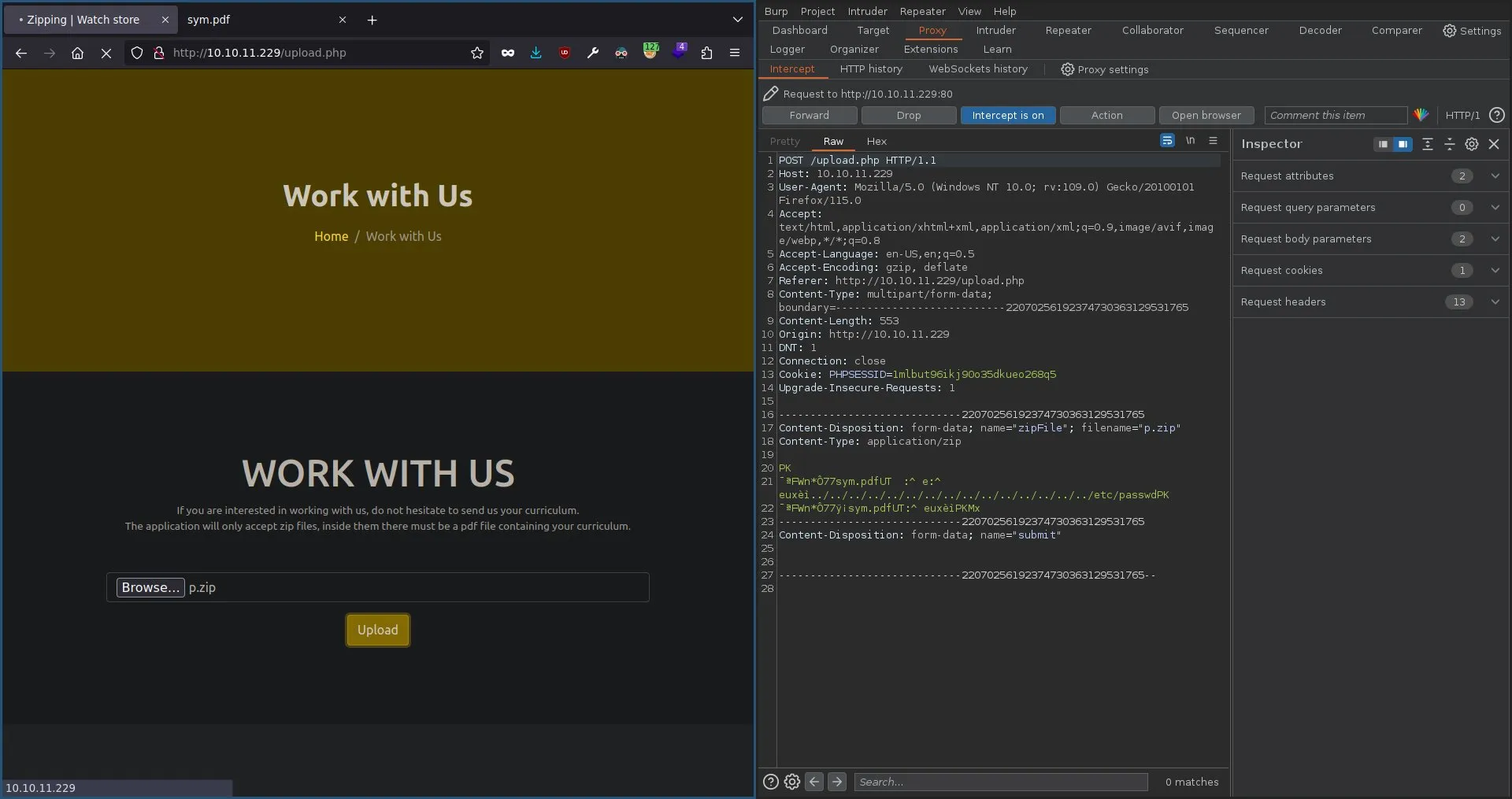
Task: Expand the Request query parameters section
Action: tap(1370, 207)
